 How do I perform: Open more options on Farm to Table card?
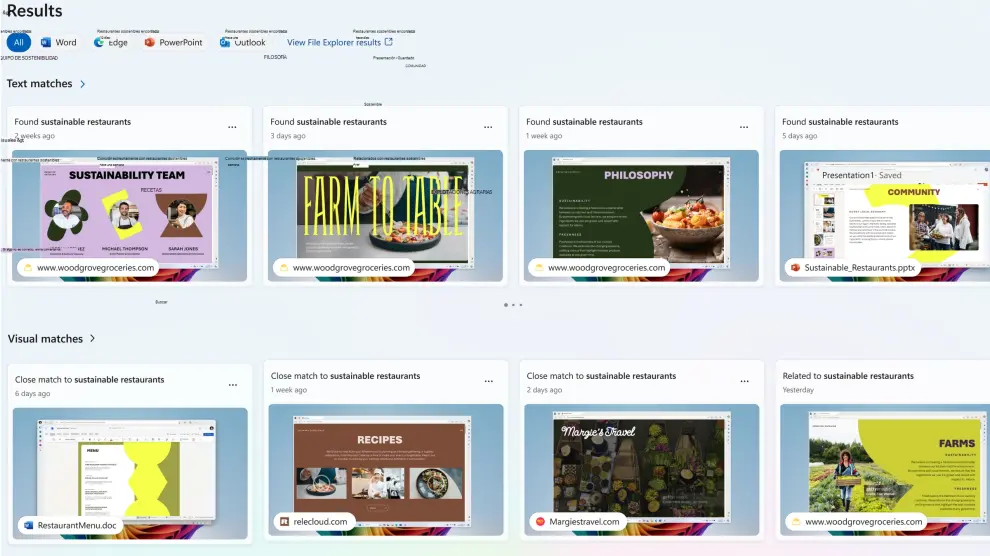point(488,127)
